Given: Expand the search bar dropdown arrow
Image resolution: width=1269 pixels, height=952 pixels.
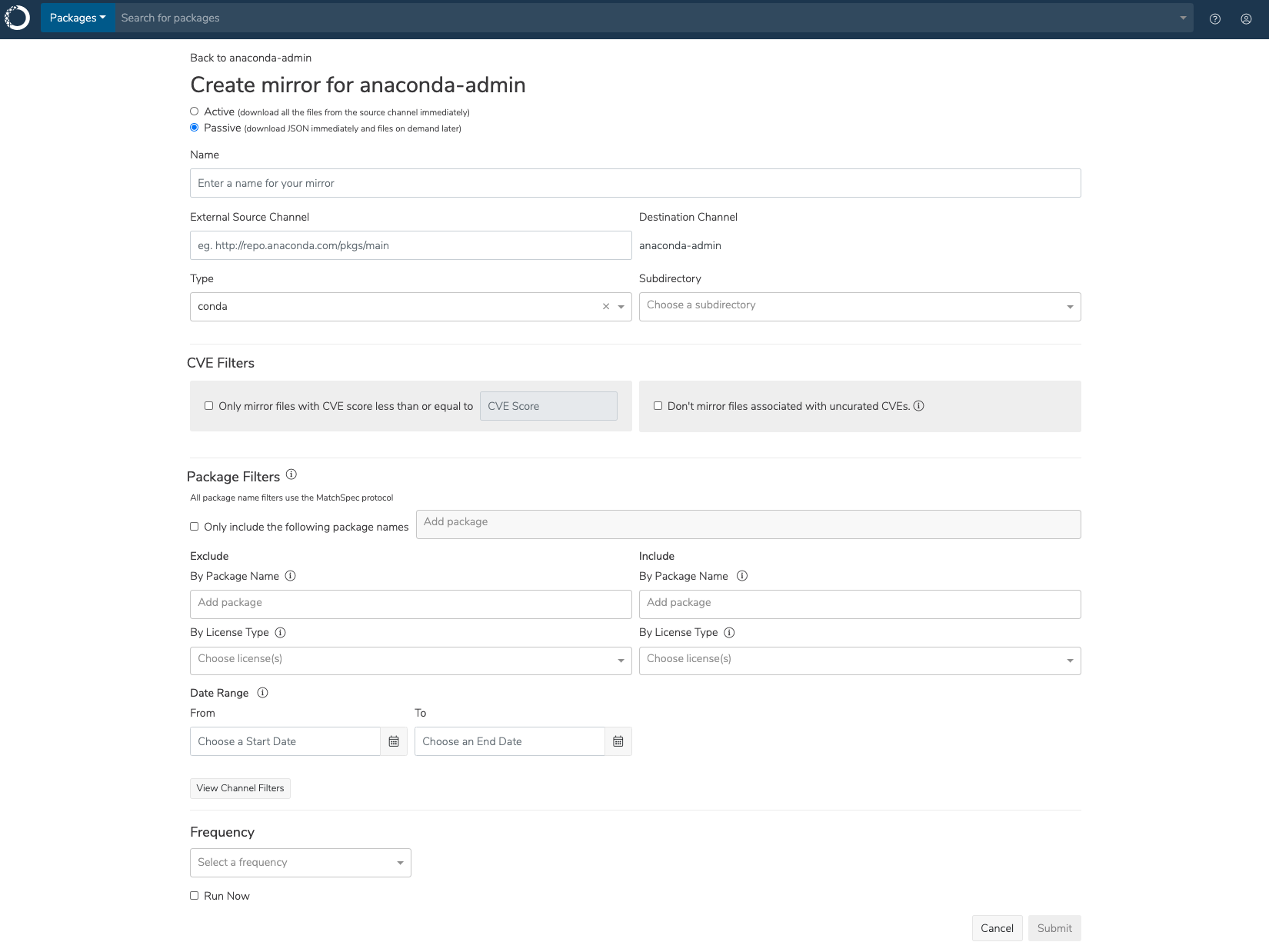Looking at the screenshot, I should coord(1183,18).
